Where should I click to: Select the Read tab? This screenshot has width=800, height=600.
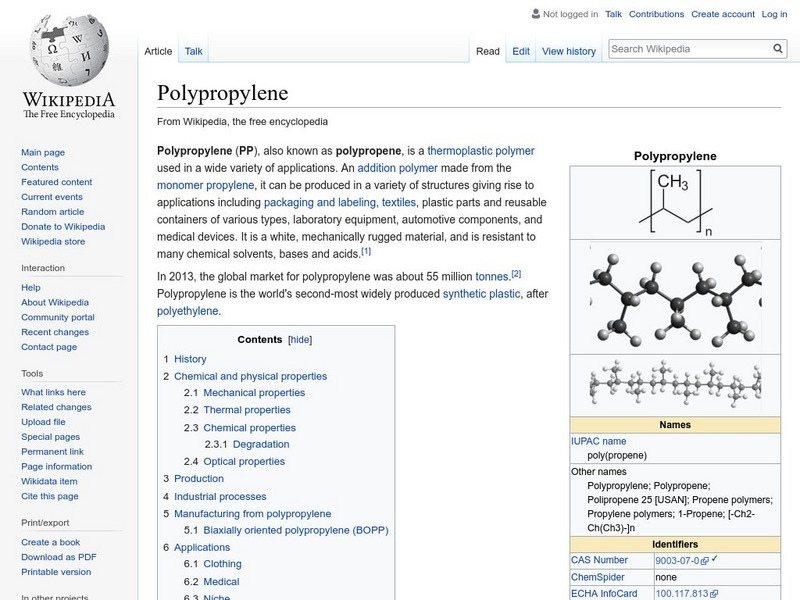pos(488,52)
